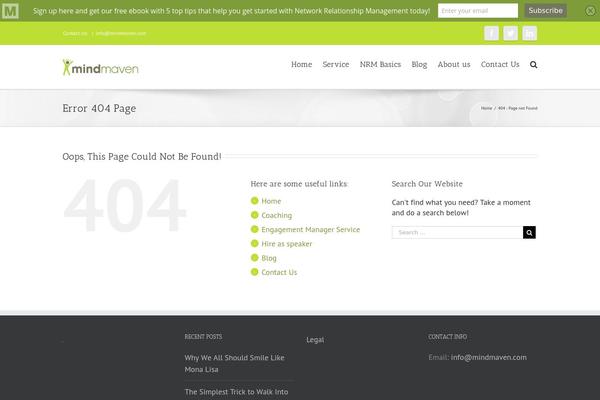Image resolution: width=600 pixels, height=400 pixels.
Task: Click the bullet icon beside Home link
Action: [254, 201]
